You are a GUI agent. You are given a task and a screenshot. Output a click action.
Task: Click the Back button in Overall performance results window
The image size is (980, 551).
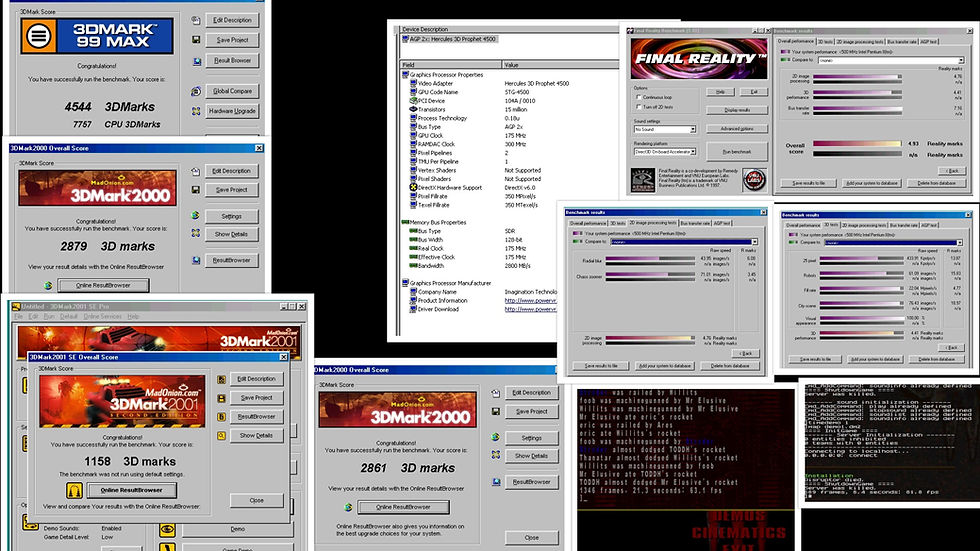click(951, 171)
